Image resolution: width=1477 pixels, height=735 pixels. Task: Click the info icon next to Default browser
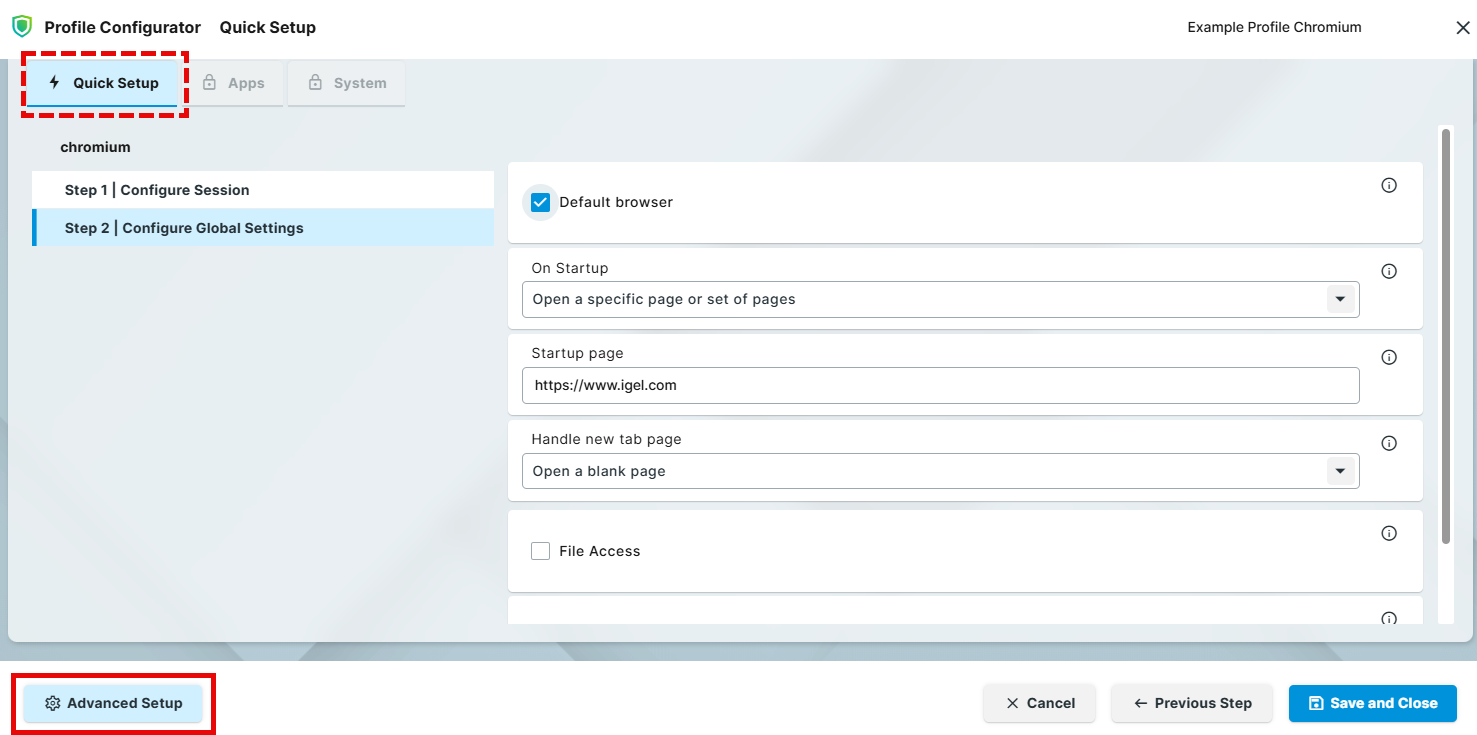(1389, 185)
